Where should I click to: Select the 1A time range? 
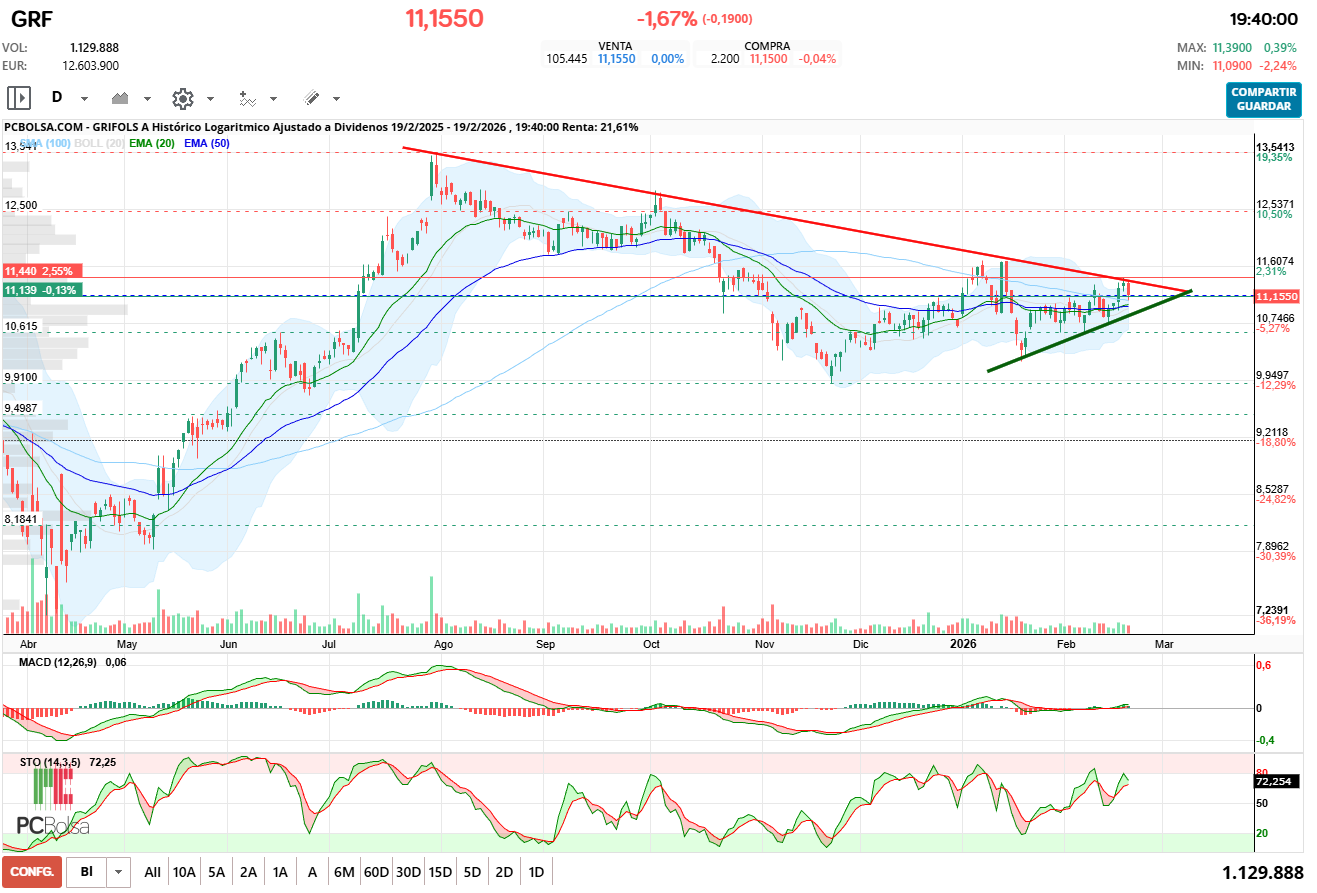point(280,872)
